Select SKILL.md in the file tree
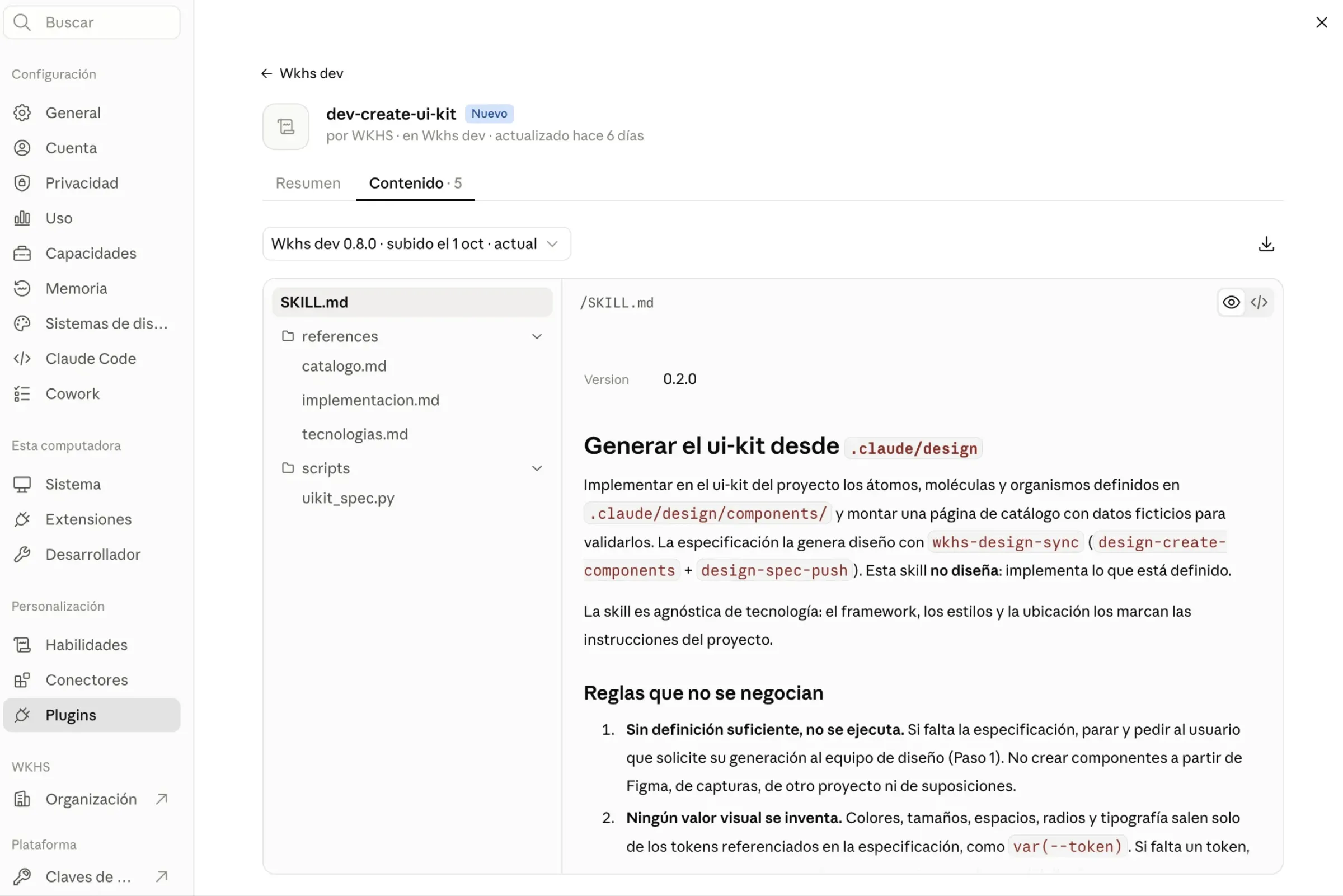The image size is (1343, 896). [412, 302]
